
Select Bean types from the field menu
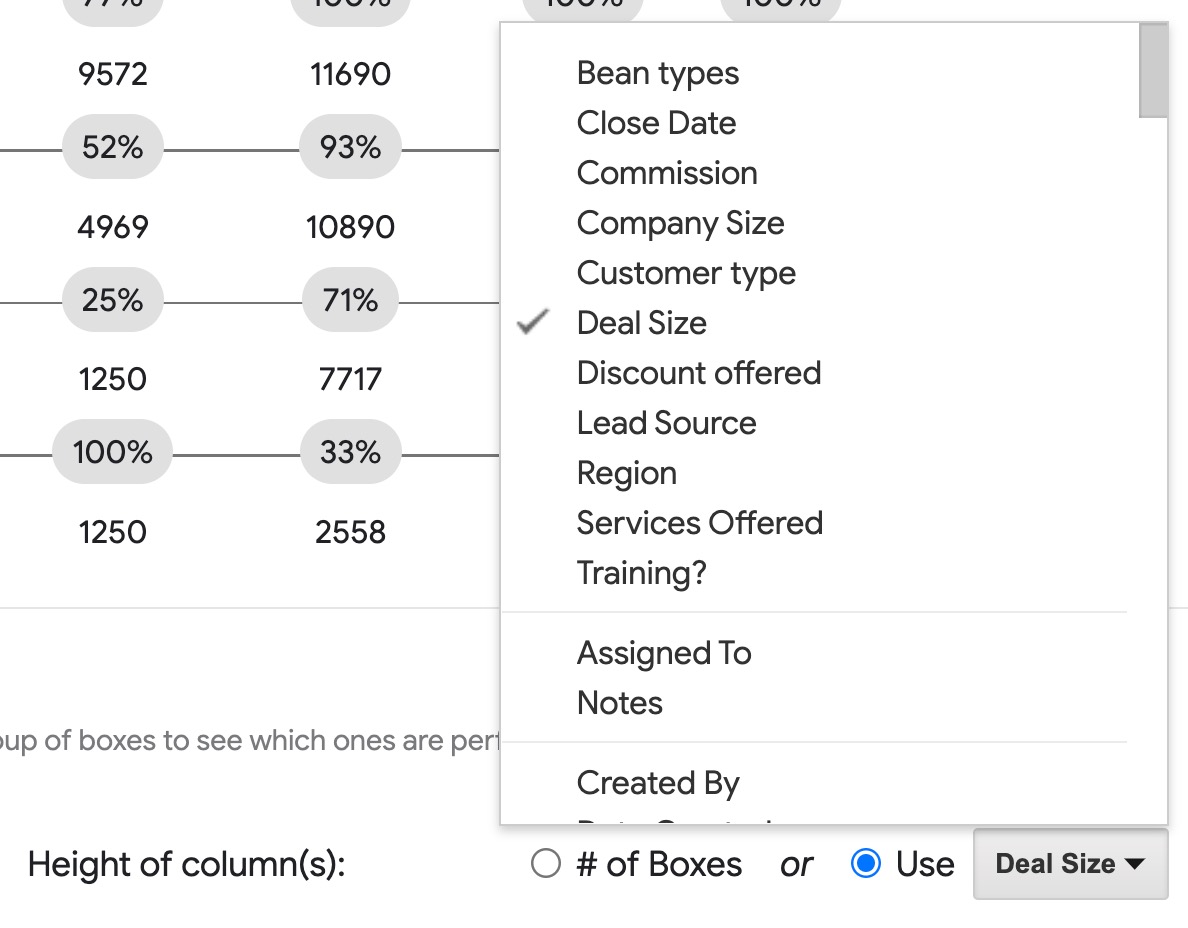click(657, 73)
